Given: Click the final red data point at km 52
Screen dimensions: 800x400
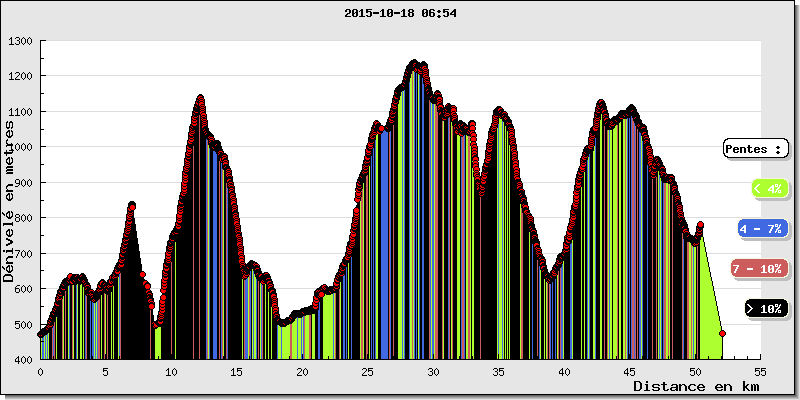Looking at the screenshot, I should pos(722,333).
